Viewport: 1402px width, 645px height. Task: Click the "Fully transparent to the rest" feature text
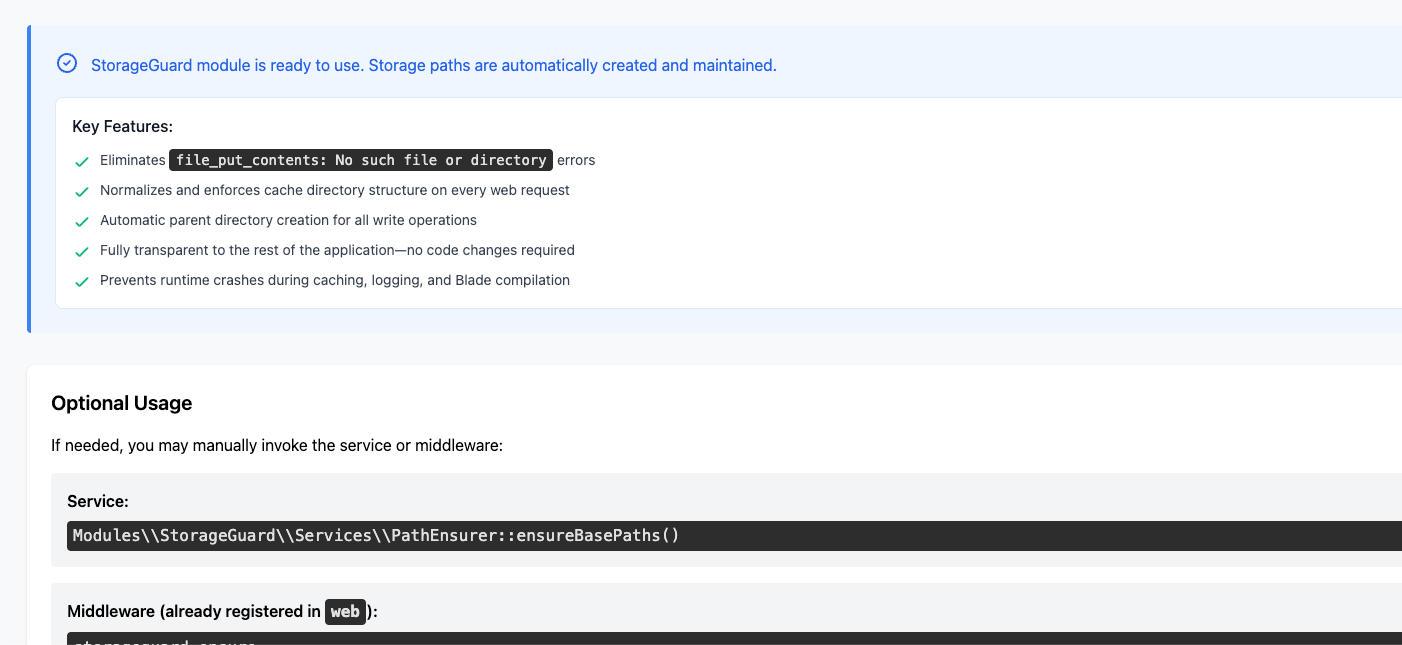click(337, 250)
